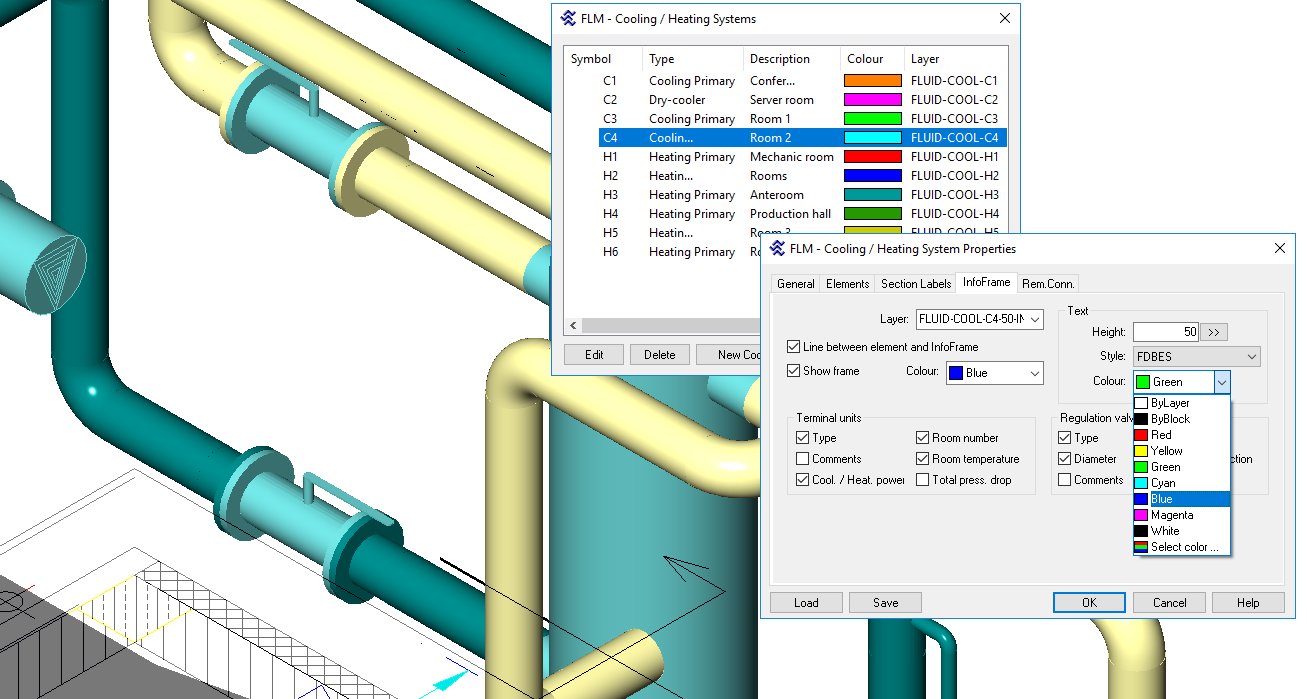The image size is (1307, 699).
Task: Click the >> button beside Height field
Action: (x=1215, y=332)
